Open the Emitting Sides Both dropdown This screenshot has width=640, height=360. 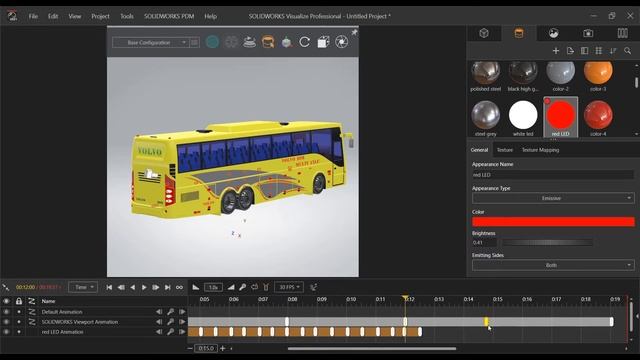553,265
